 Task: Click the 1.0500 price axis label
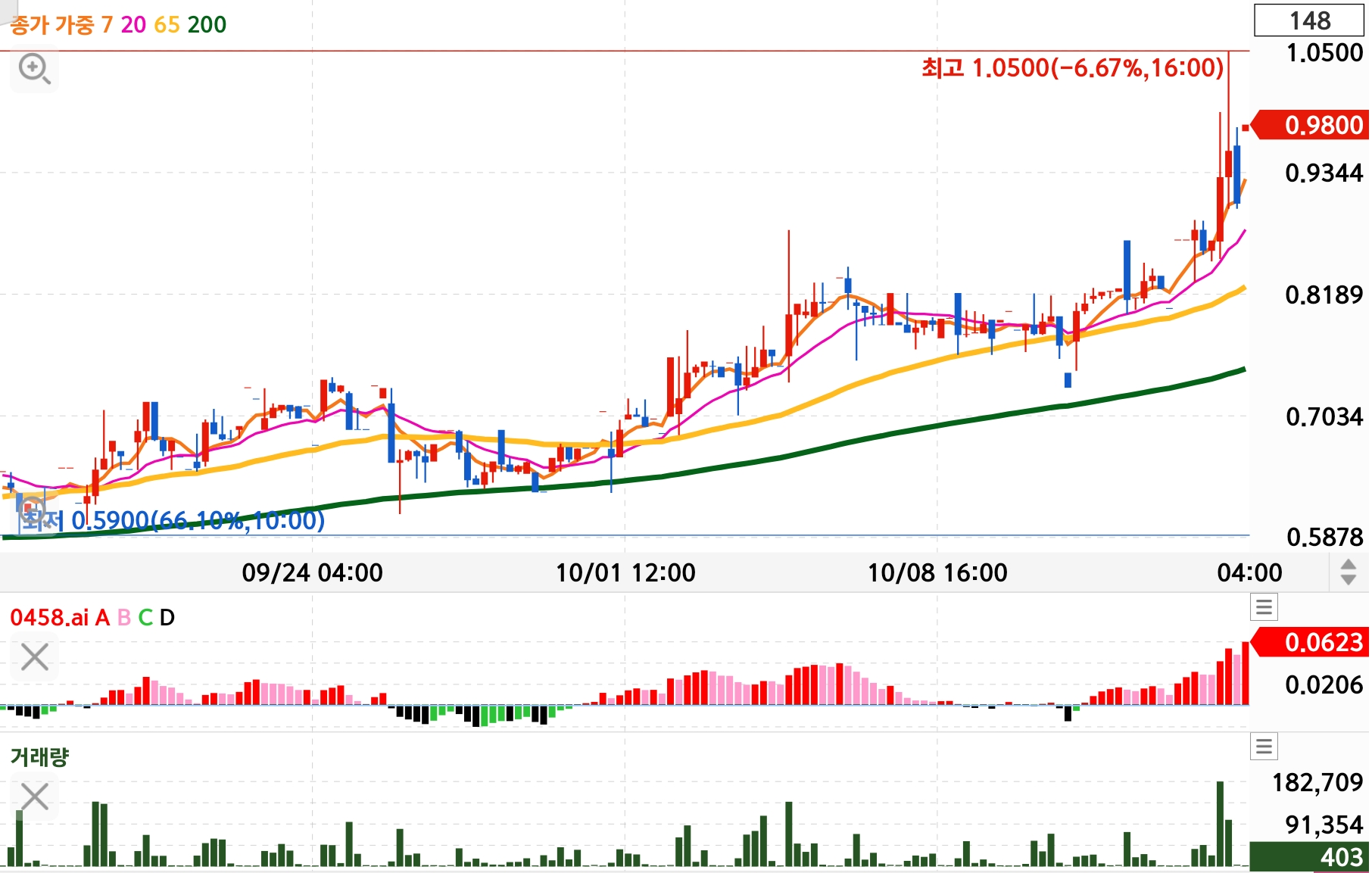[1324, 53]
